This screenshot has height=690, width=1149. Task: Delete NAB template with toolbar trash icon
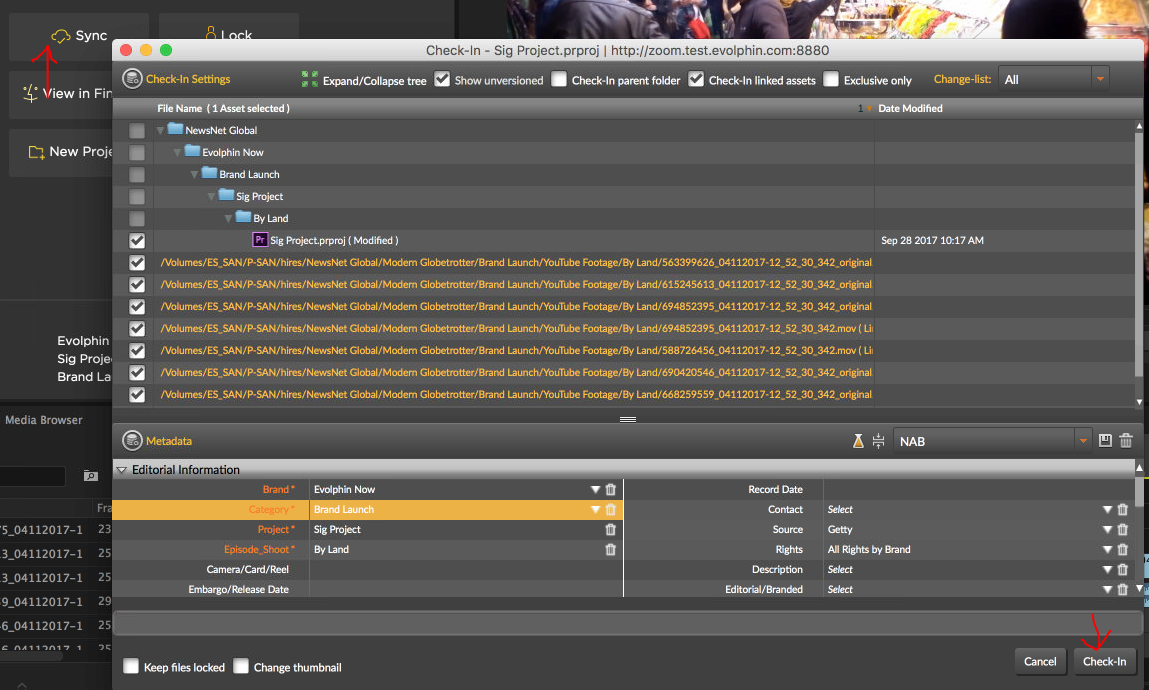(1126, 440)
